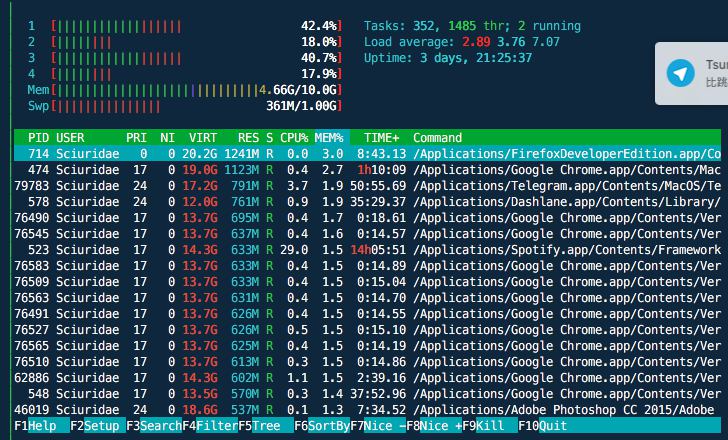This screenshot has width=728, height=440.
Task: Click Uptime 3 days value
Action: (x=476, y=58)
